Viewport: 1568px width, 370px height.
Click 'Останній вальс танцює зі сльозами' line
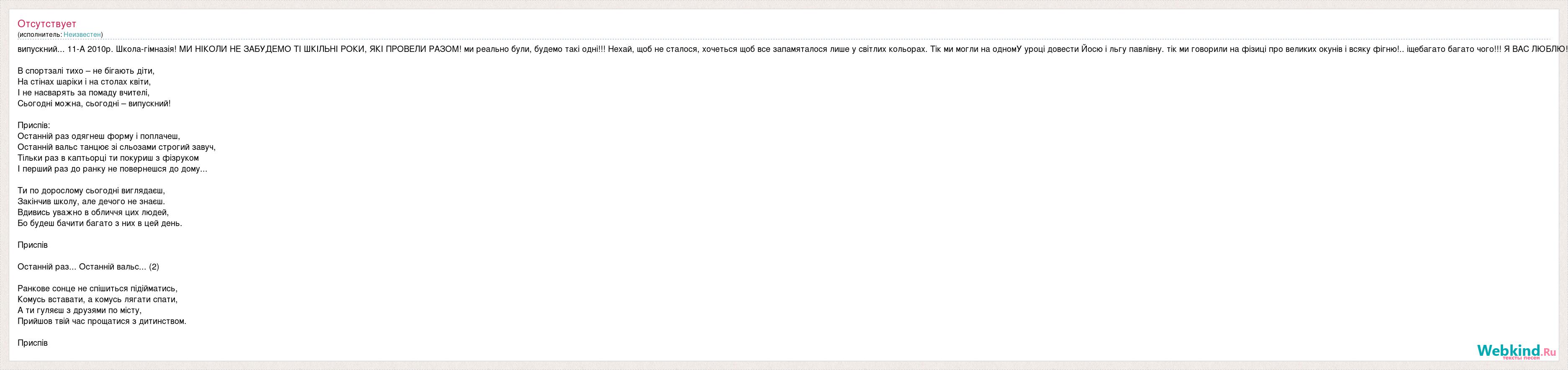coord(117,147)
